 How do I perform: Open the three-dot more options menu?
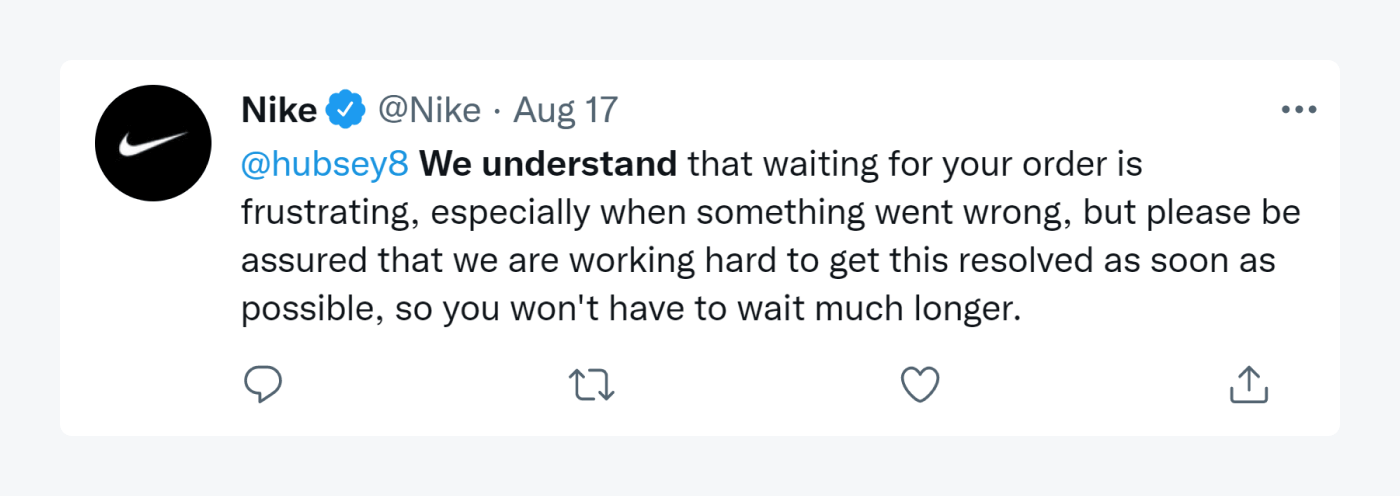pyautogui.click(x=1299, y=110)
